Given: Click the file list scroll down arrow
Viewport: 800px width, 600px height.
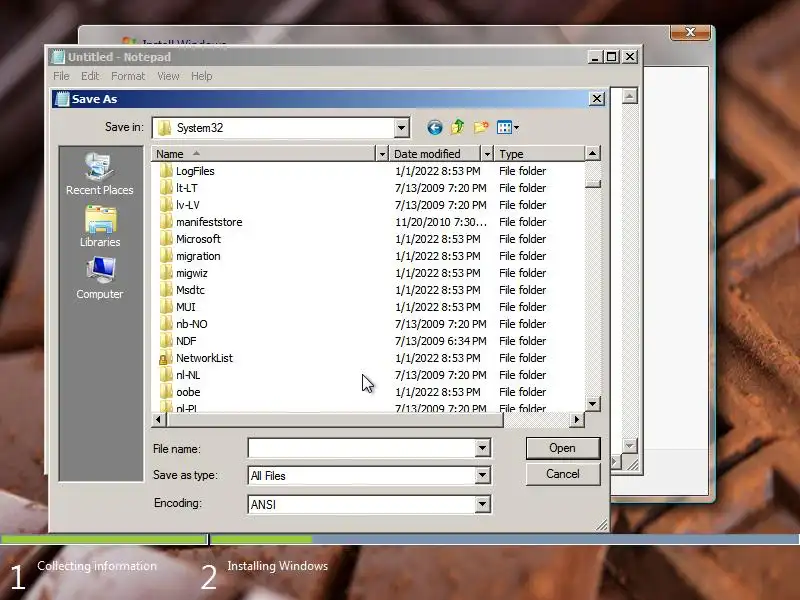Looking at the screenshot, I should (x=592, y=404).
